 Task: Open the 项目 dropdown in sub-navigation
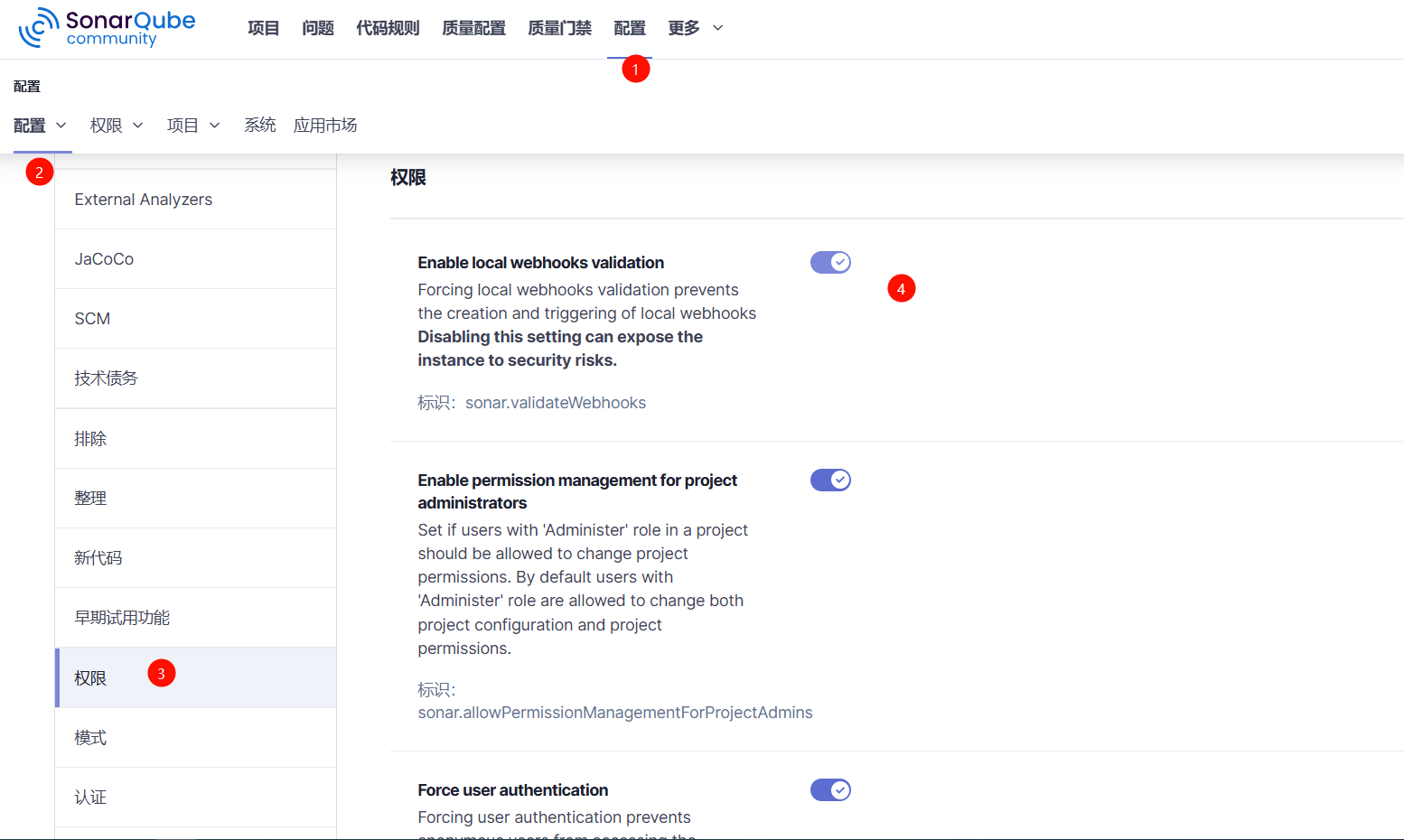(193, 126)
